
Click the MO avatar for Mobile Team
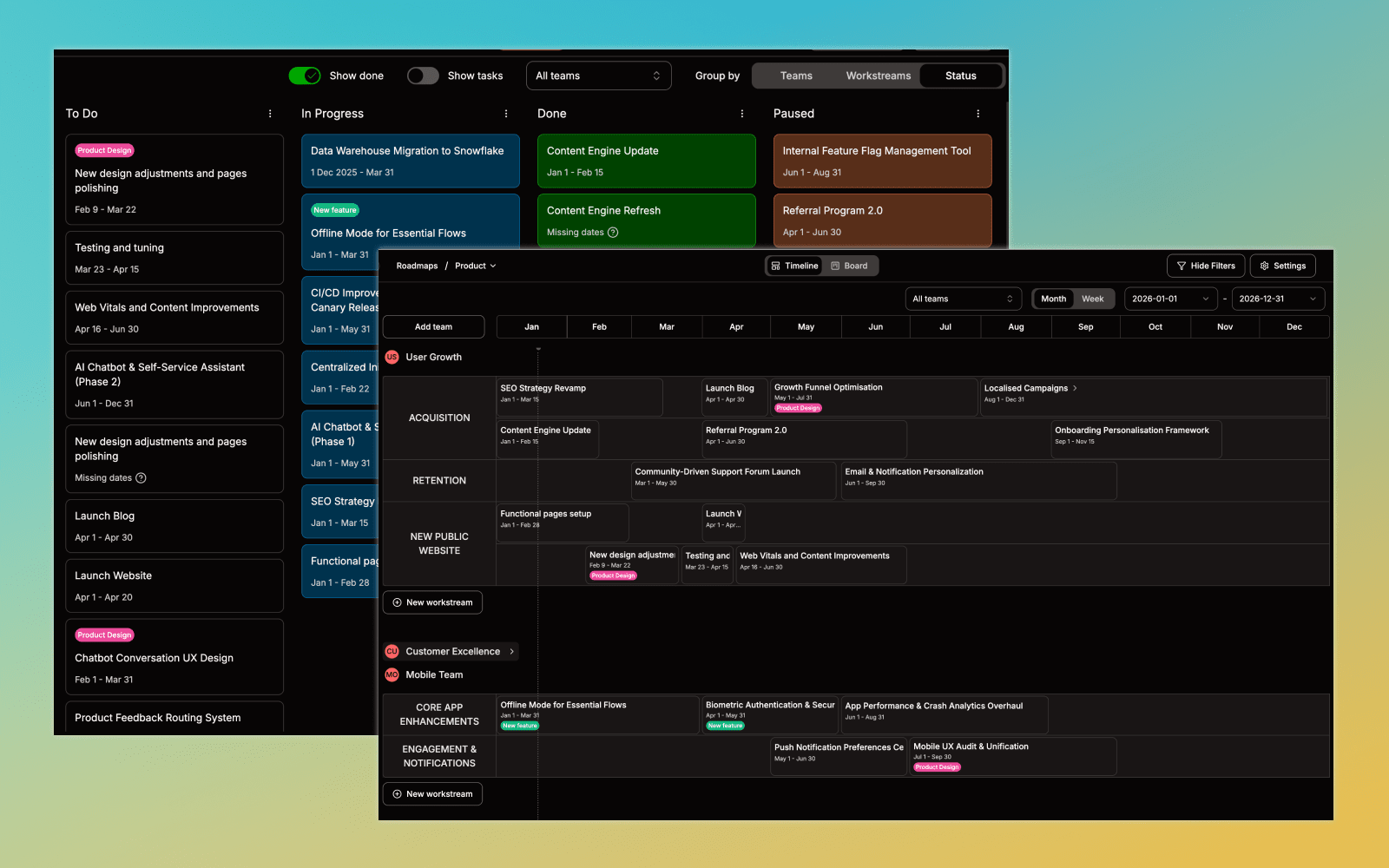(x=392, y=674)
